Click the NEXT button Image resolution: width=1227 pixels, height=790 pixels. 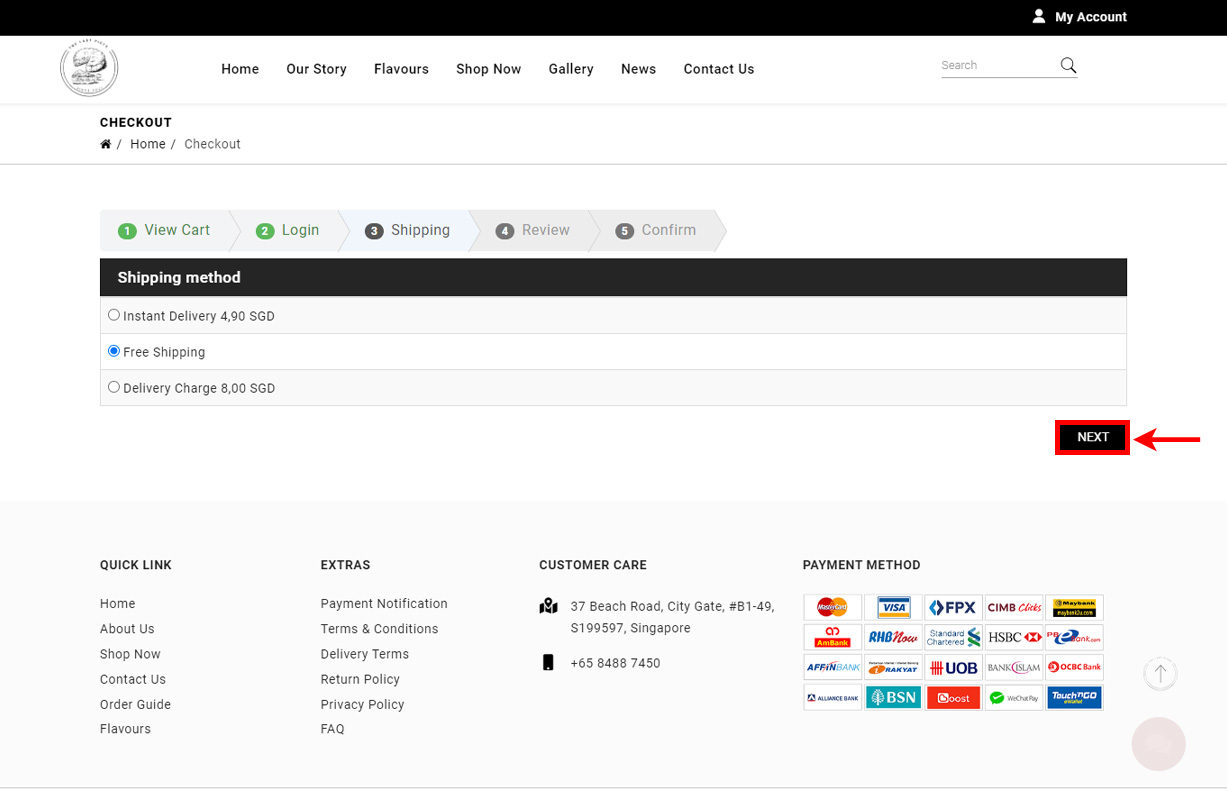coord(1092,437)
